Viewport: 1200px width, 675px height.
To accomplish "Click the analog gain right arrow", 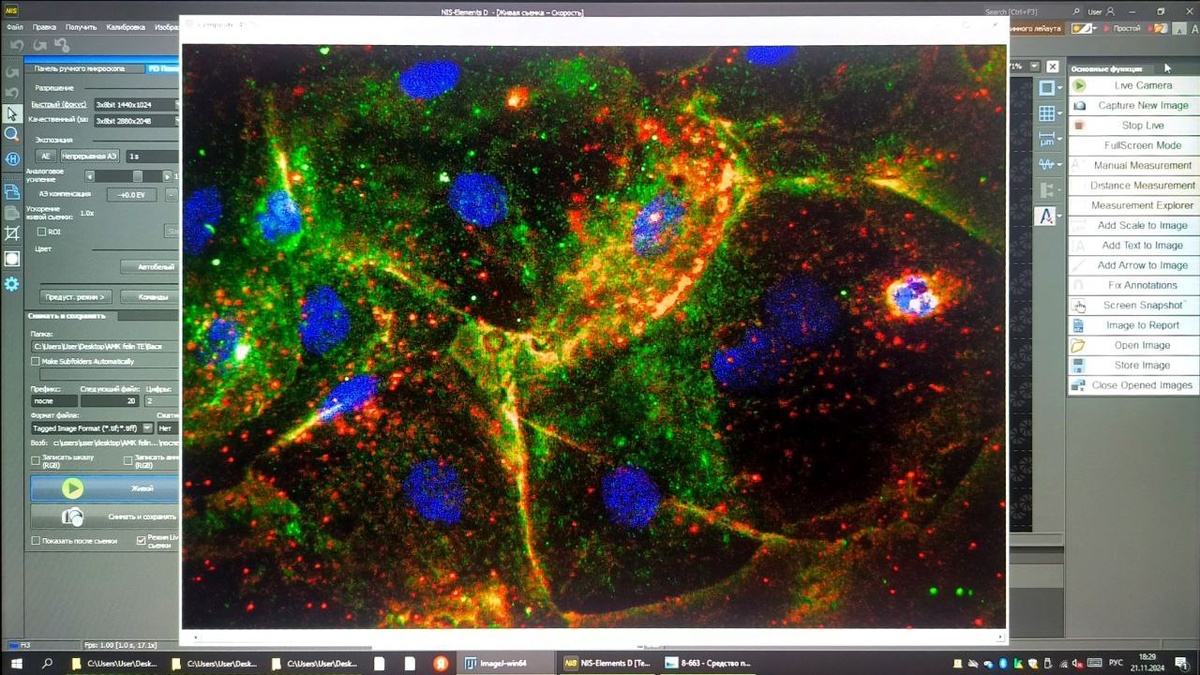I will [x=167, y=176].
